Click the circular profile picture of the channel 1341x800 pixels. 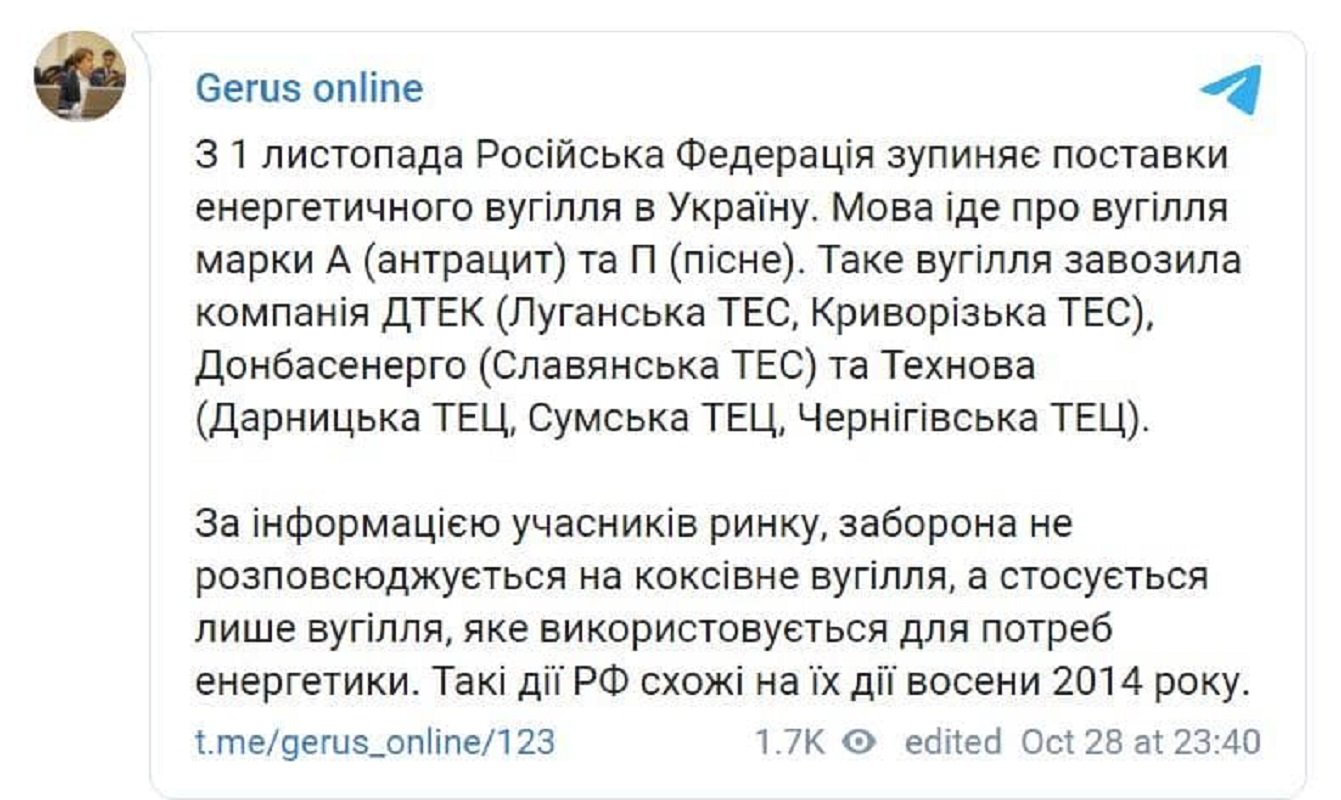[x=80, y=74]
